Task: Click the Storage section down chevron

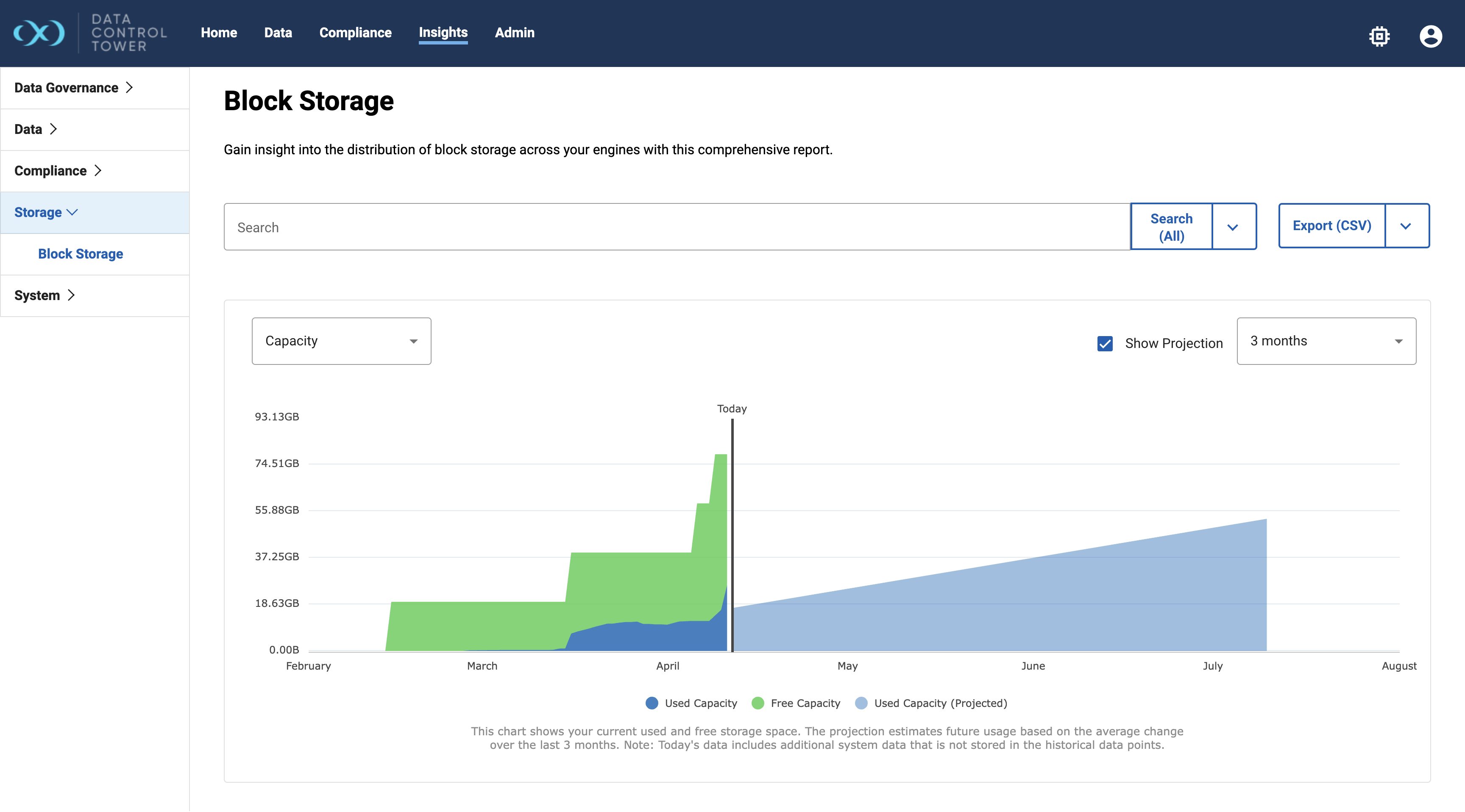Action: point(72,212)
